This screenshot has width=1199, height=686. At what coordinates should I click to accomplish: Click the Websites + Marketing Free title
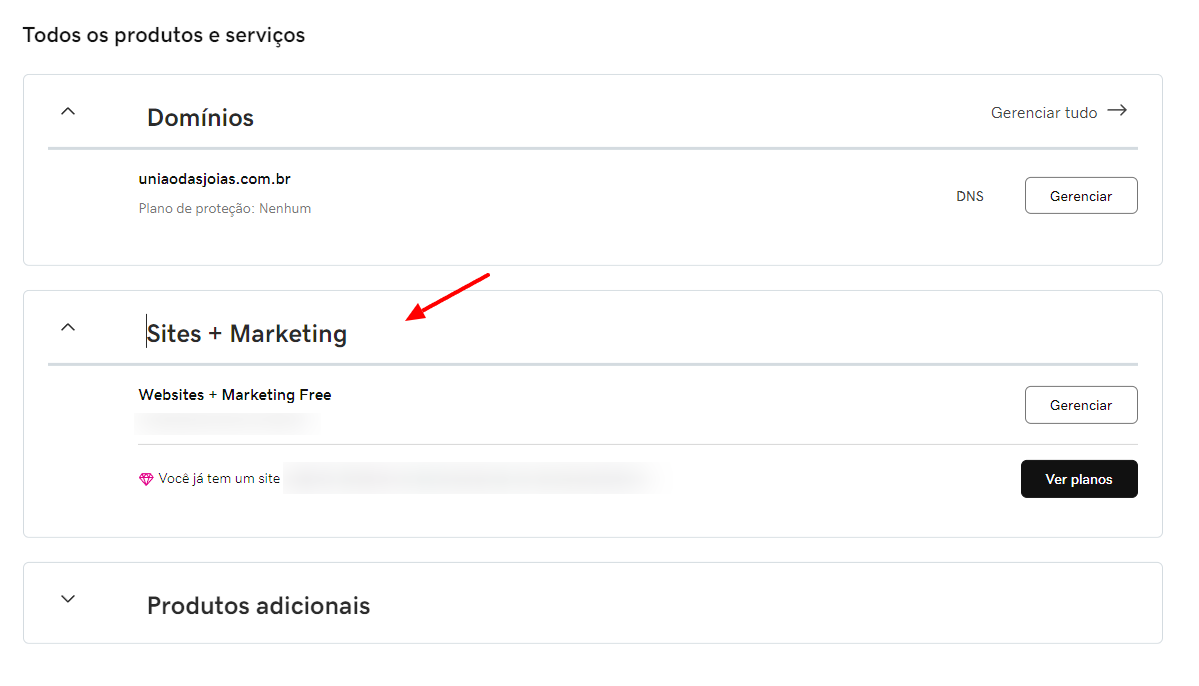[235, 395]
